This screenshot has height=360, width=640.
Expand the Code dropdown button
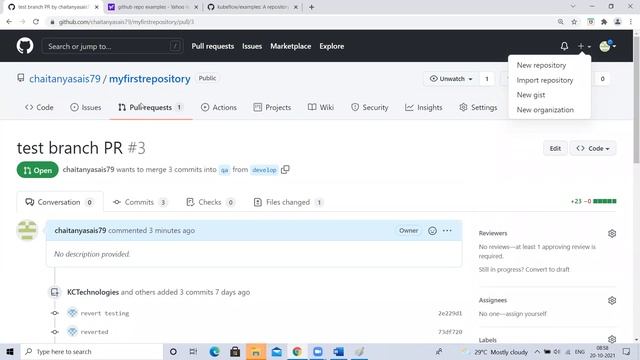click(x=593, y=149)
